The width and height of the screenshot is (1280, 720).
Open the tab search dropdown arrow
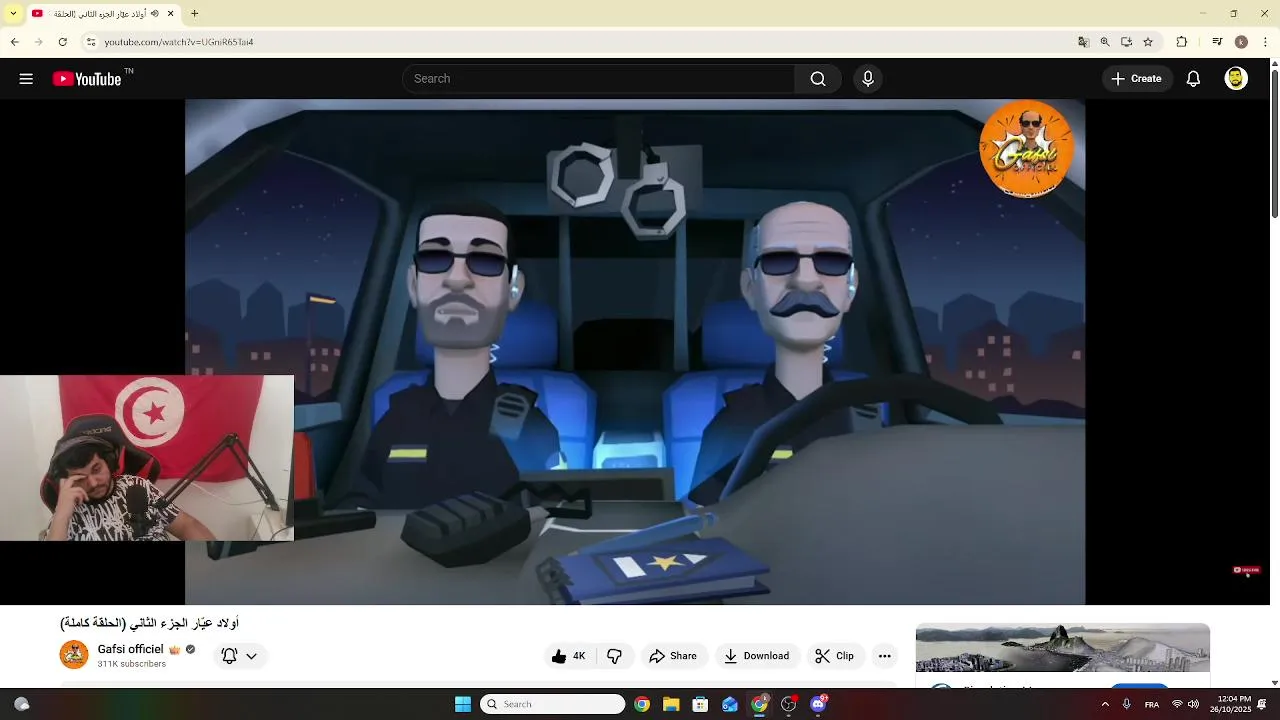[13, 13]
